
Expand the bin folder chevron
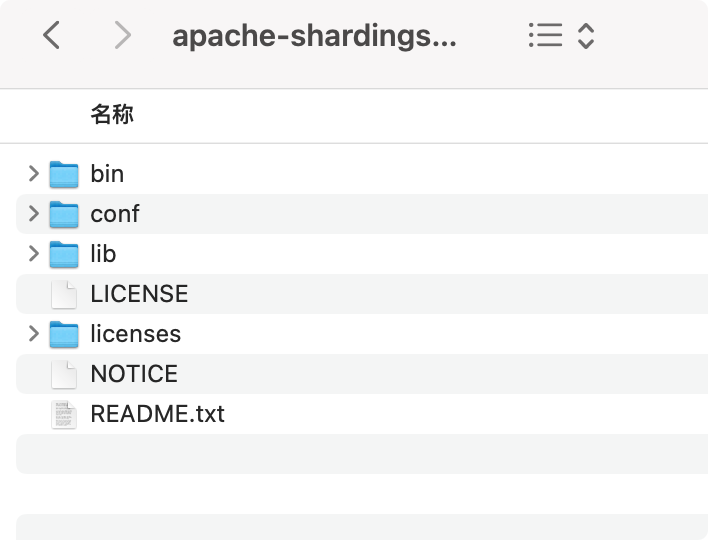34,174
